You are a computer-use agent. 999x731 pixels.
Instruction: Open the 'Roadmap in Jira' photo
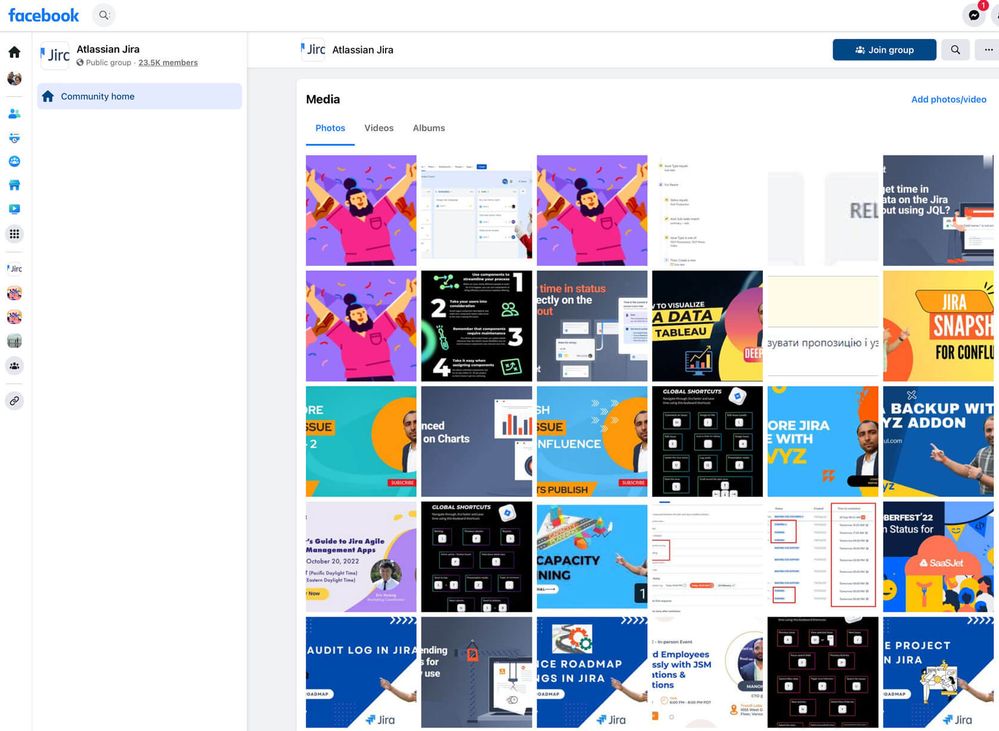point(592,672)
